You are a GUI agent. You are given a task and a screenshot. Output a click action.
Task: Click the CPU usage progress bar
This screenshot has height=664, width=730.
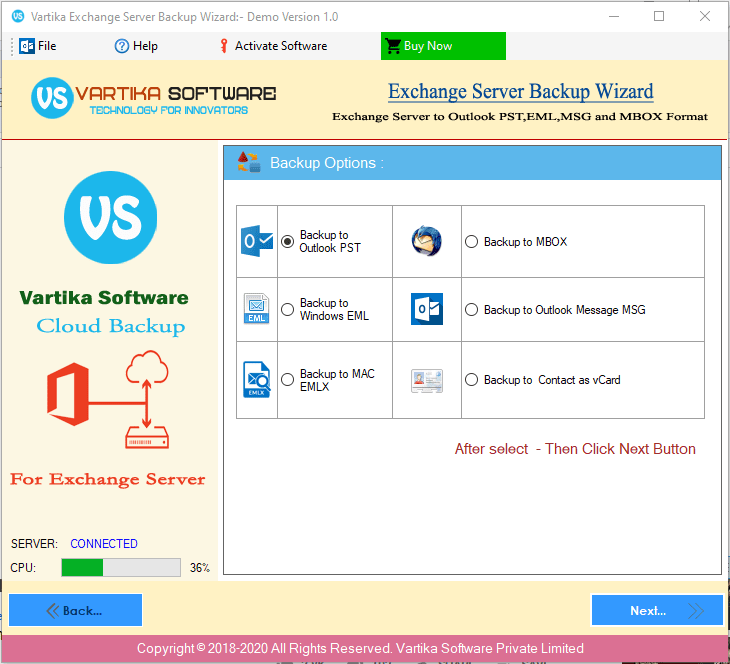click(121, 568)
